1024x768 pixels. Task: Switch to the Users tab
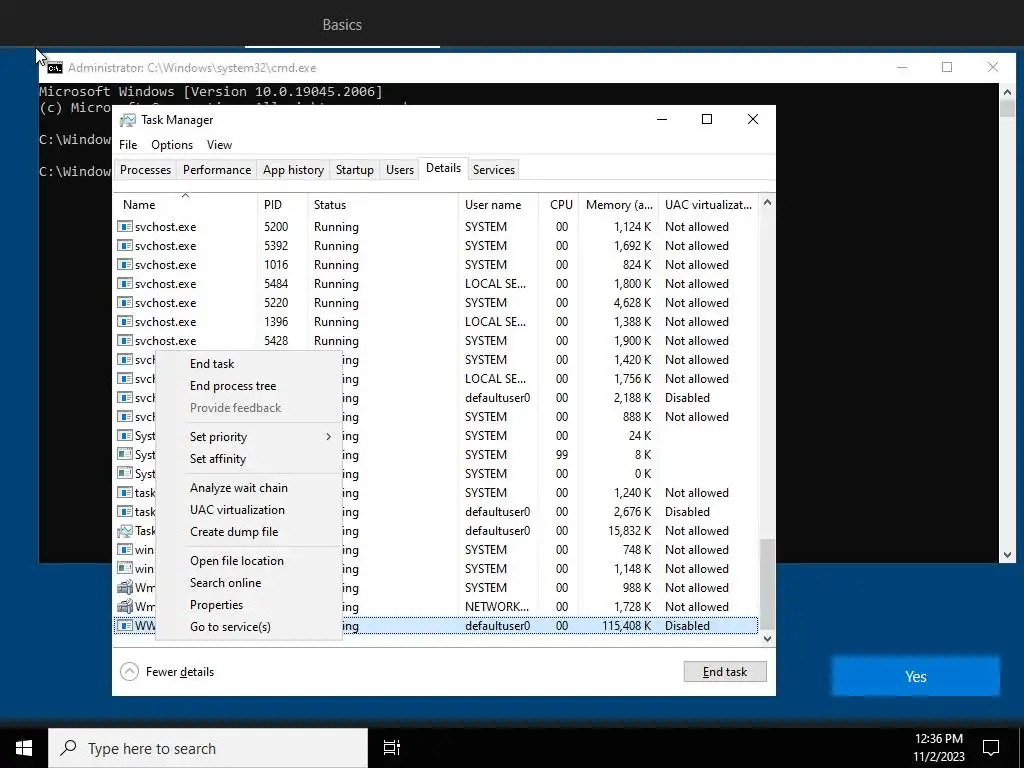[x=400, y=170]
